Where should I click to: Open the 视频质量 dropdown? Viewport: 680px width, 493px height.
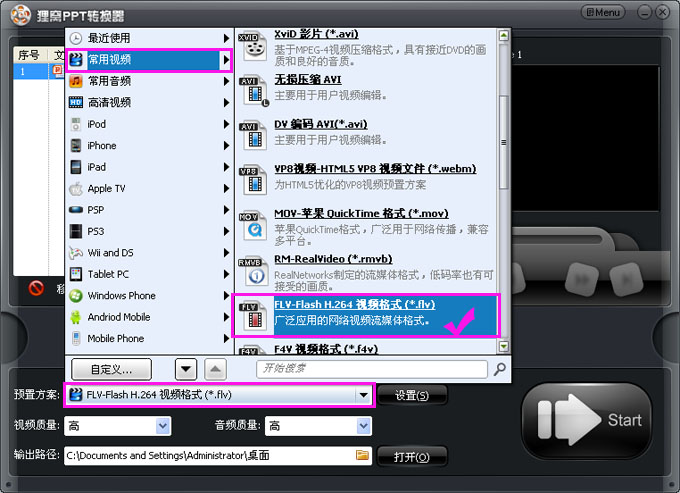163,426
